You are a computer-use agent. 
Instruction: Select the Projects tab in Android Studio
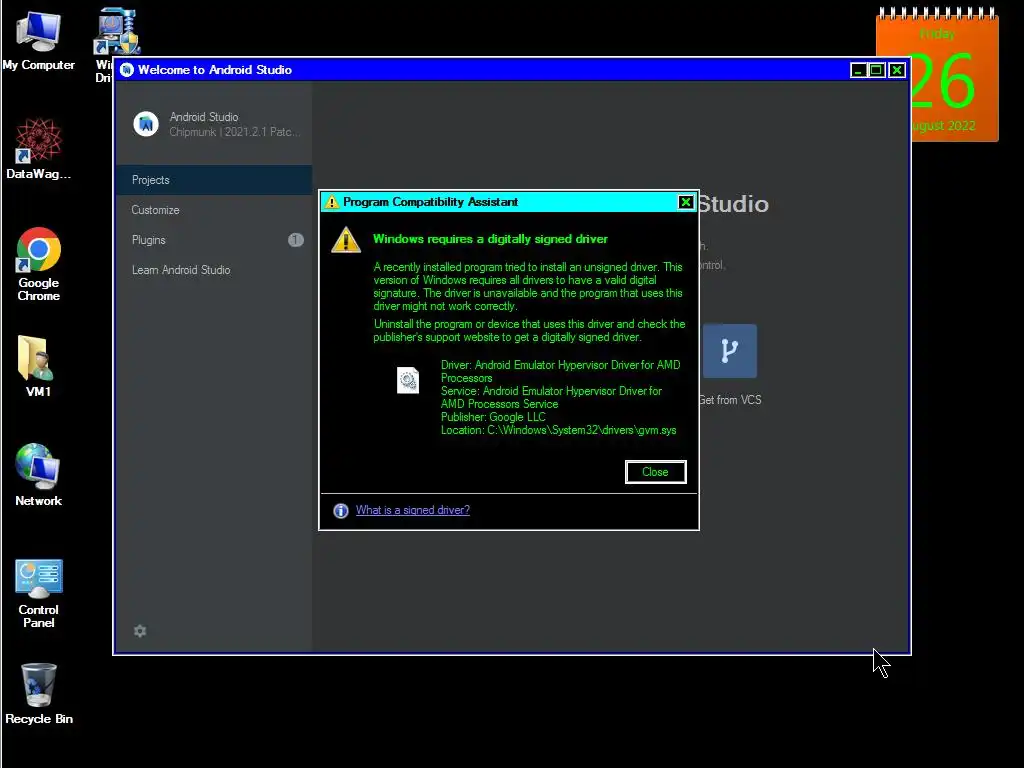[x=214, y=180]
